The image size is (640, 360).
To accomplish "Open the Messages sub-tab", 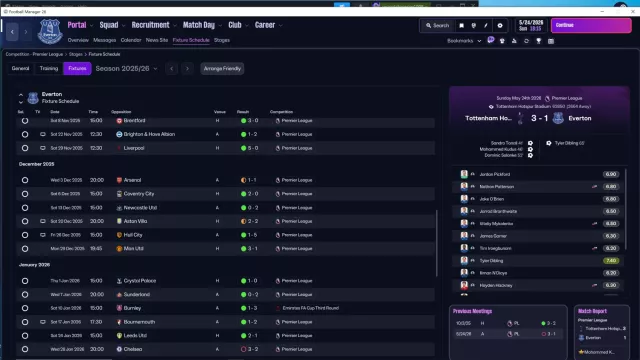I will point(104,40).
